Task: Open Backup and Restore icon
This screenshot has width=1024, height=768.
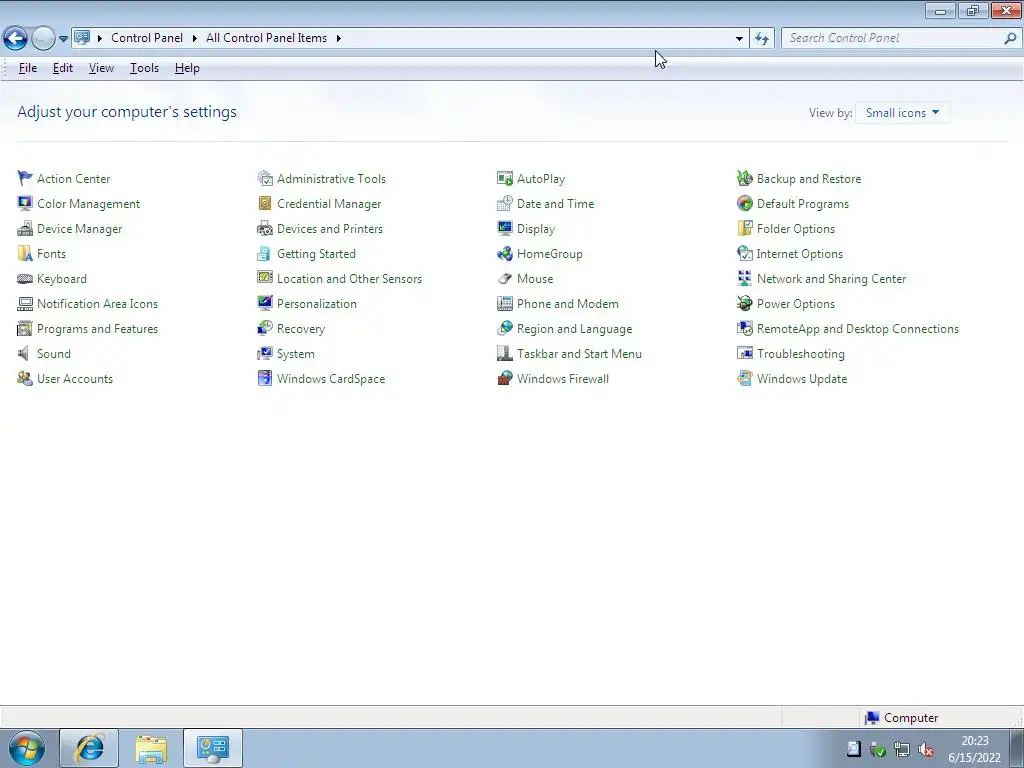Action: point(744,178)
